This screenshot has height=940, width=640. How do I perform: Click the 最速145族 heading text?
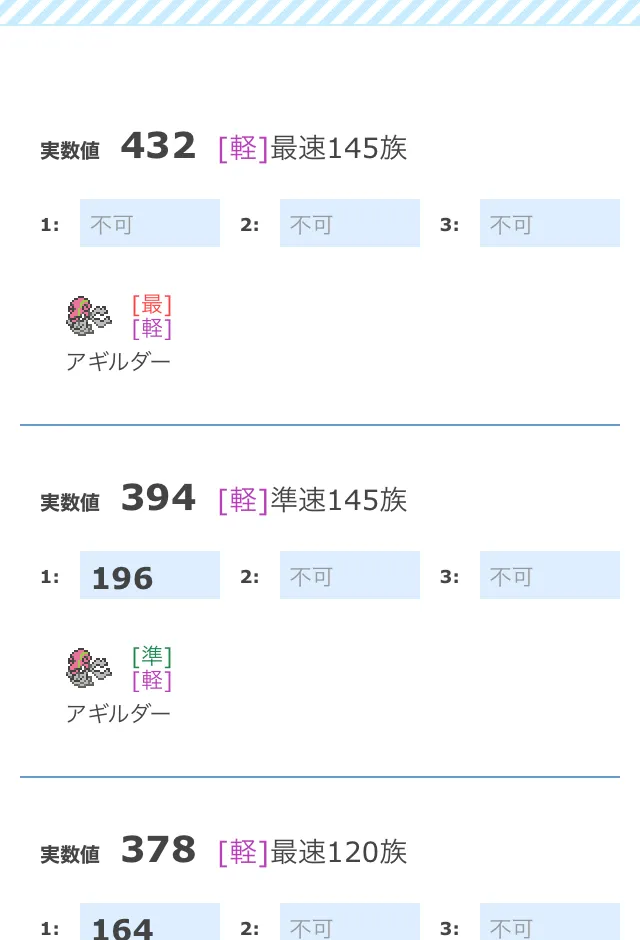tap(339, 148)
